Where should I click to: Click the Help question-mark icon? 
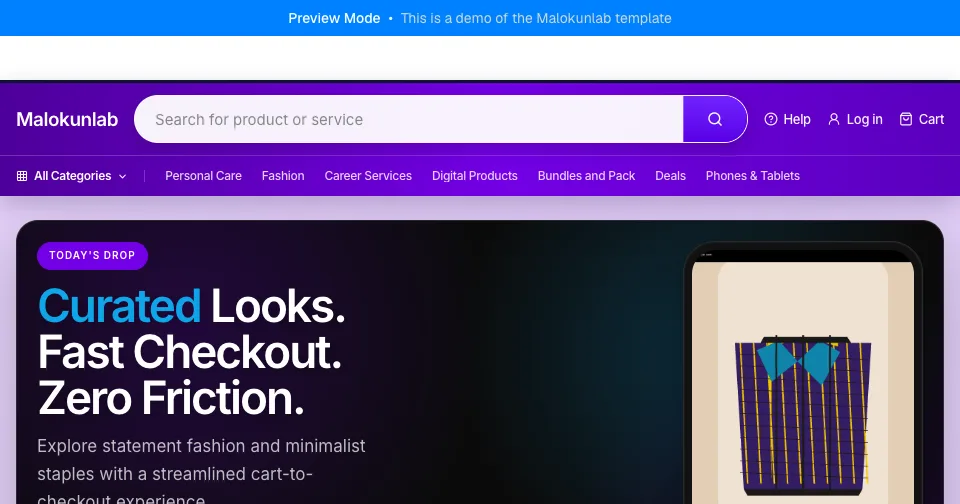771,119
